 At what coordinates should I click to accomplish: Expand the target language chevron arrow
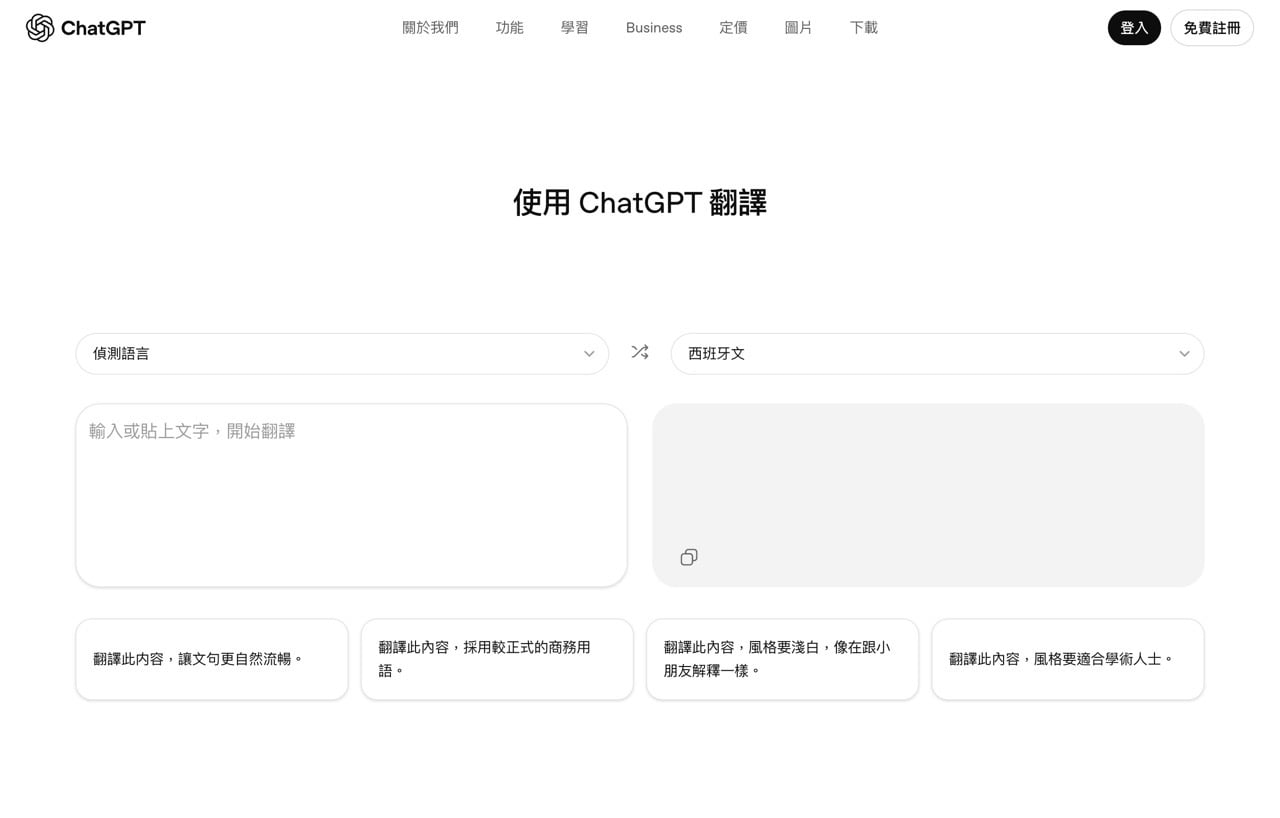(1184, 353)
